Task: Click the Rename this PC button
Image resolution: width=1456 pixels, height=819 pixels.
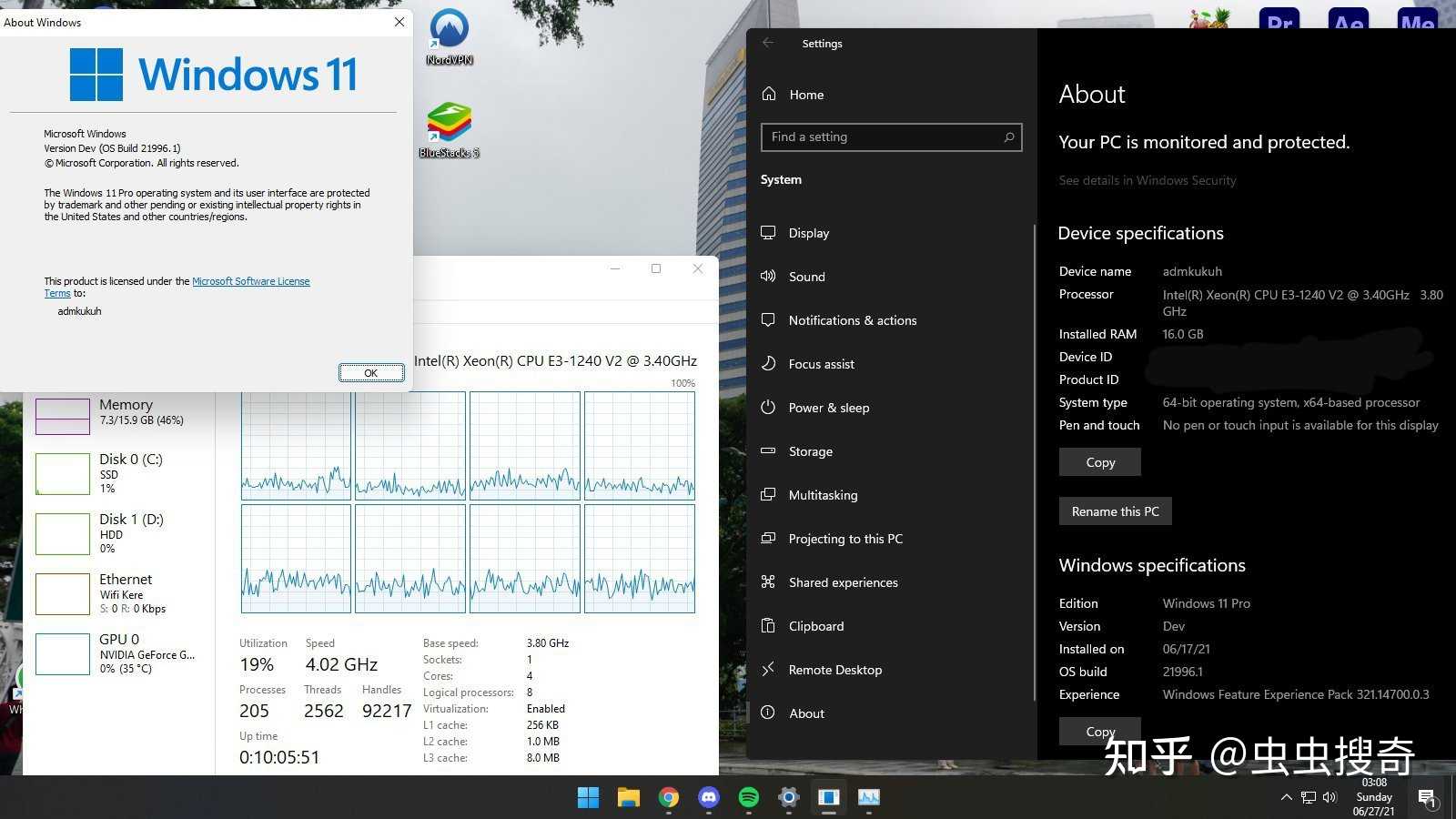Action: [x=1116, y=511]
